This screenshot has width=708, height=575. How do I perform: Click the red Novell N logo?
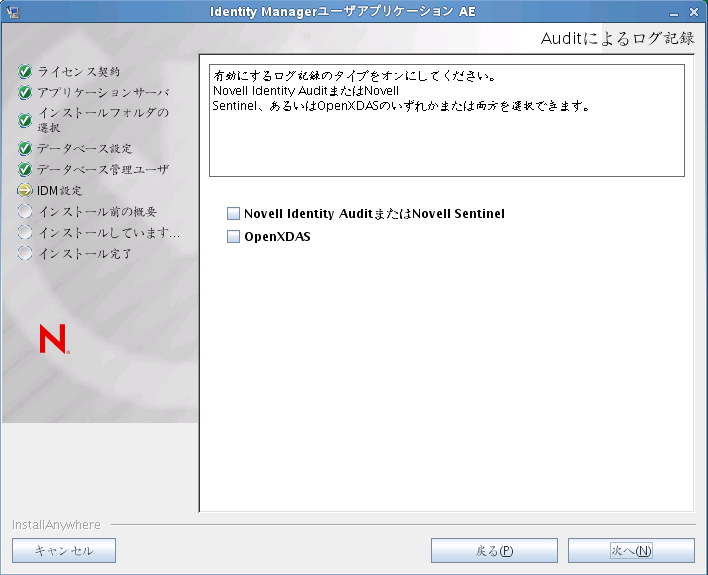[54, 339]
